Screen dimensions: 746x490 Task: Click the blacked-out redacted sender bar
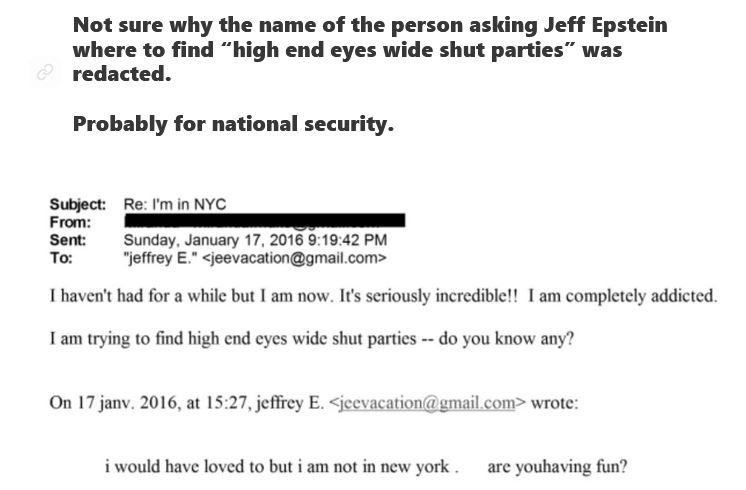tap(264, 221)
